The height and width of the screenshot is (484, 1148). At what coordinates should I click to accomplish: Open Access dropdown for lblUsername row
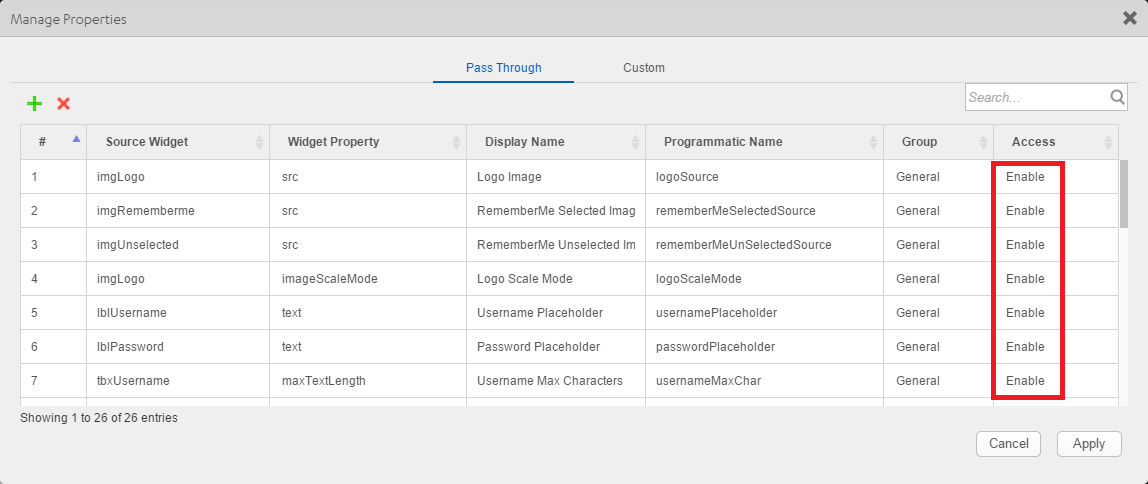pyautogui.click(x=1025, y=313)
